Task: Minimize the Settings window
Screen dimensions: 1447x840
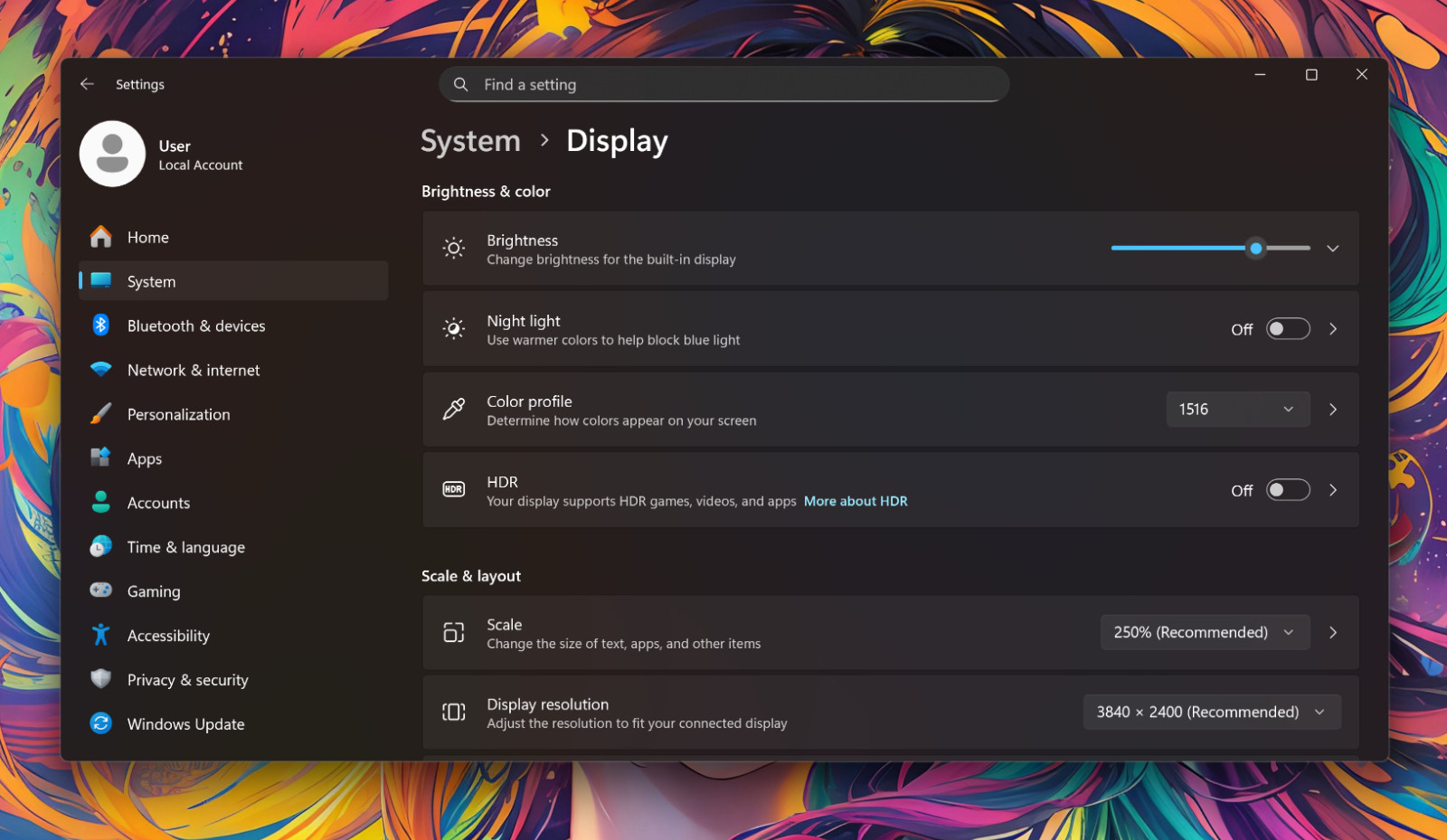Action: (x=1260, y=74)
